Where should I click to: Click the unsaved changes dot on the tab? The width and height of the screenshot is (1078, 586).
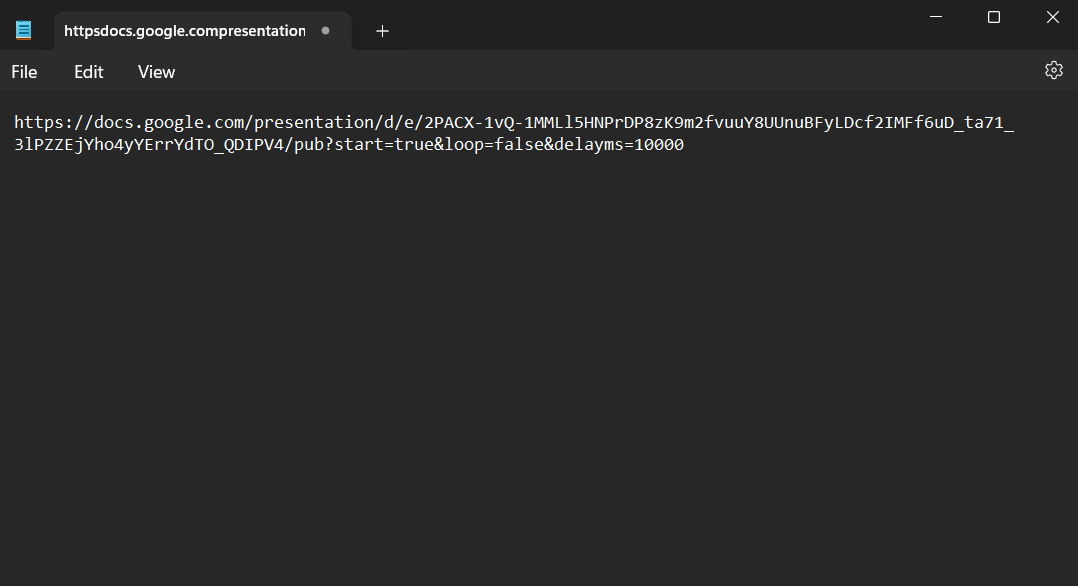click(x=325, y=31)
